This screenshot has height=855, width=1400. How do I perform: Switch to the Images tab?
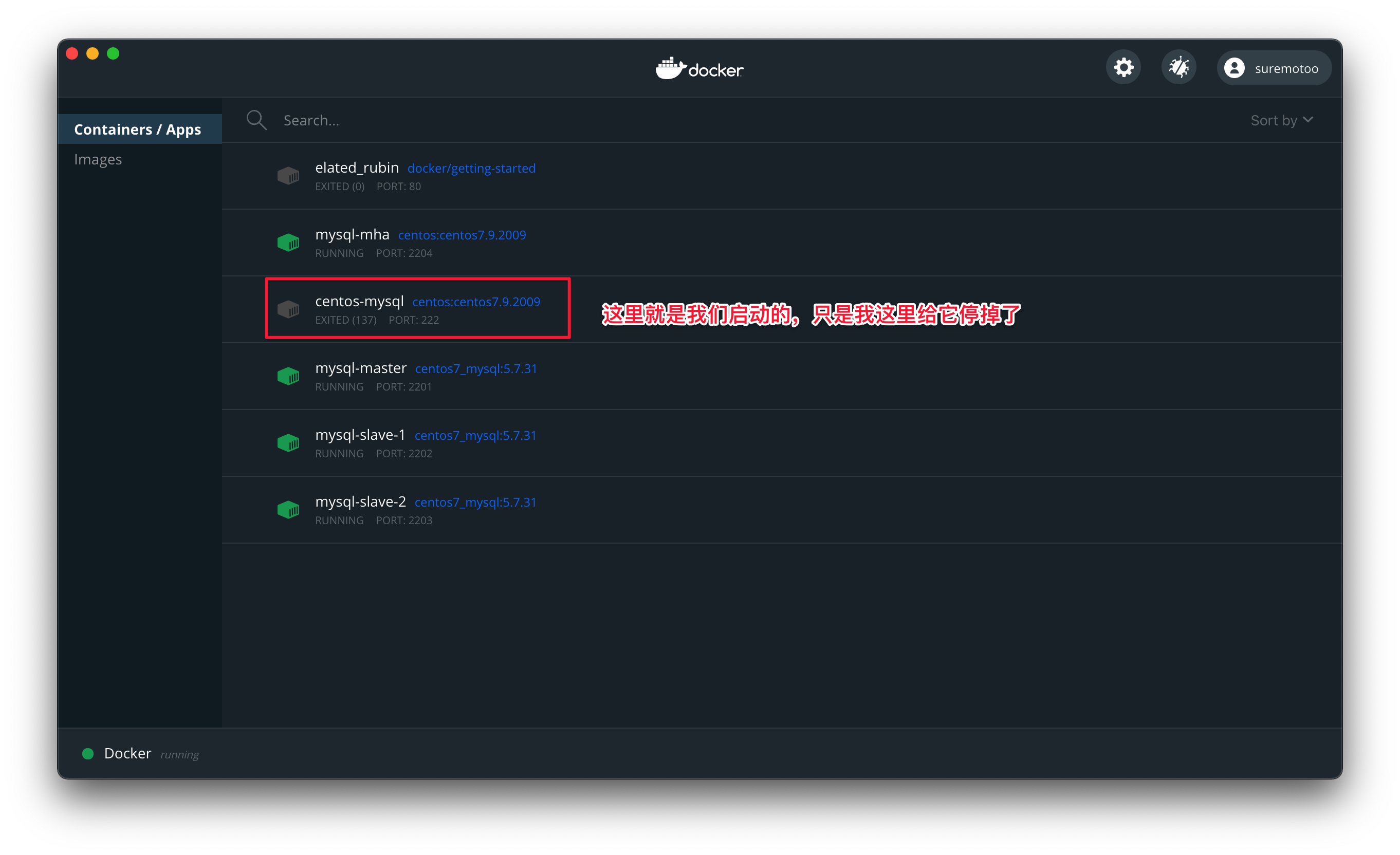click(x=98, y=159)
